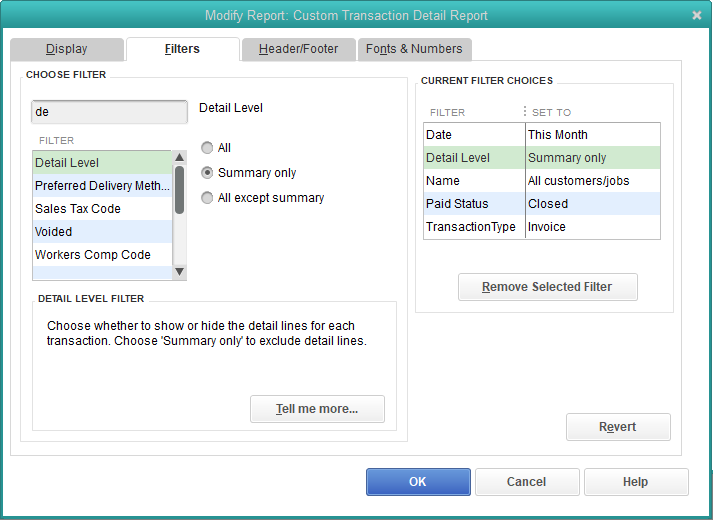The image size is (713, 520).
Task: Select the All radio button
Action: pos(208,148)
